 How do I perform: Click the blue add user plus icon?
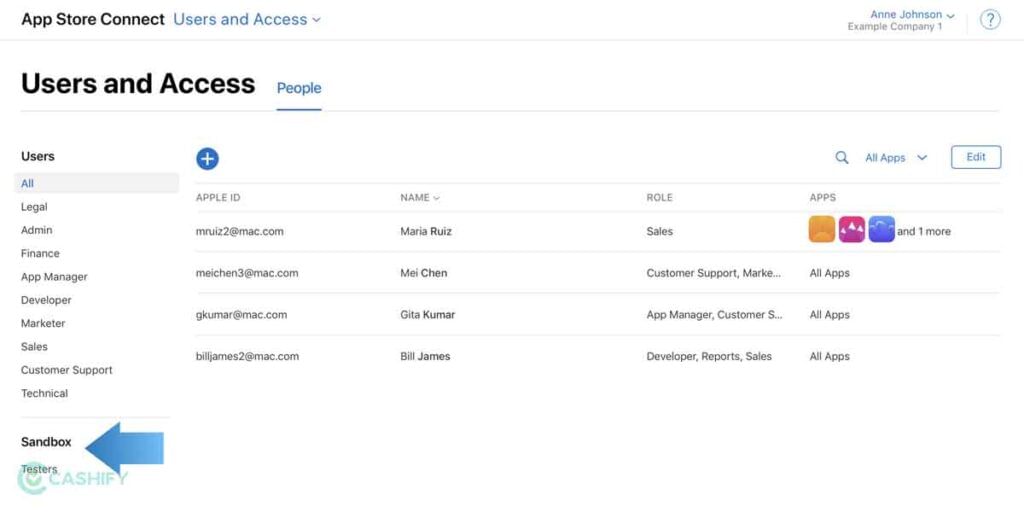[x=207, y=159]
